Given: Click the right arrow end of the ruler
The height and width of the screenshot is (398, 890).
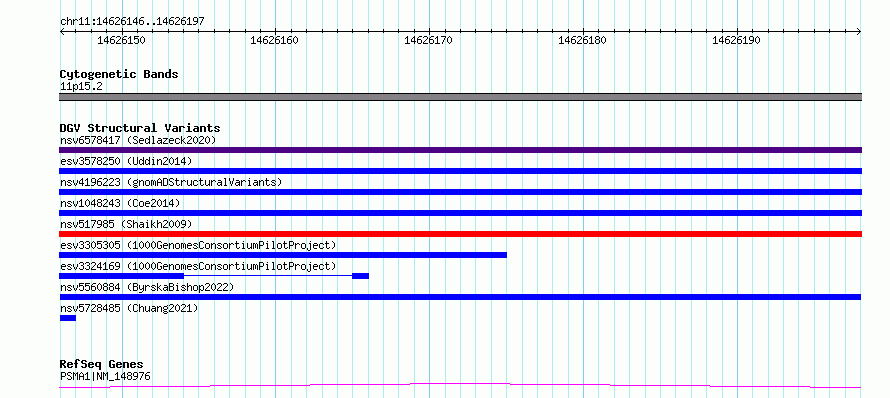Looking at the screenshot, I should pyautogui.click(x=859, y=32).
